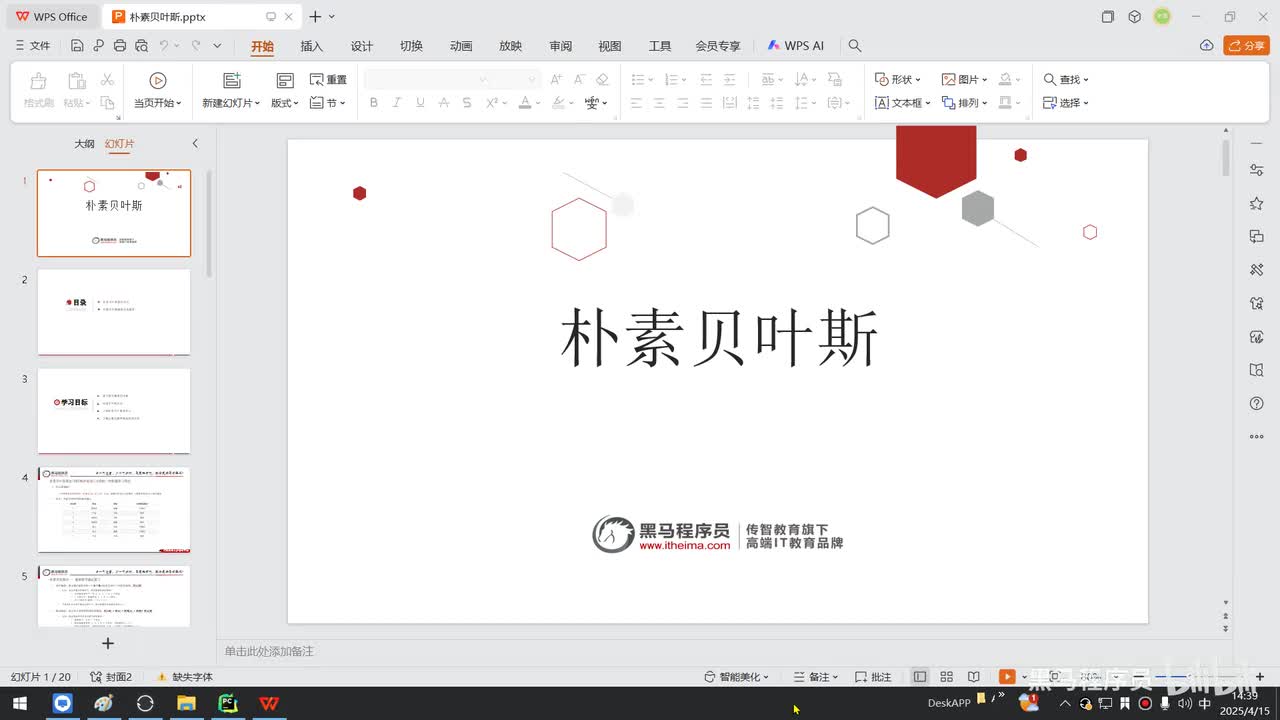Open PyCharm from the taskbar
This screenshot has width=1280, height=720.
coord(227,704)
